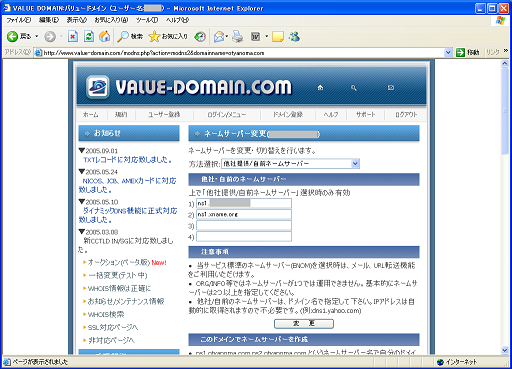512x369 pixels.
Task: Click the Back arrow toolbar icon
Action: [12, 36]
